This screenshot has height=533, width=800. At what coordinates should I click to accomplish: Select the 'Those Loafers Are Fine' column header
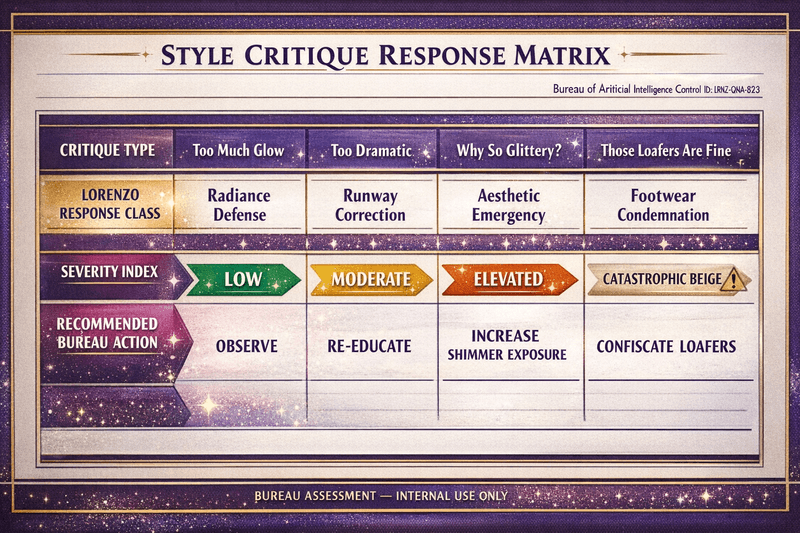pyautogui.click(x=670, y=150)
